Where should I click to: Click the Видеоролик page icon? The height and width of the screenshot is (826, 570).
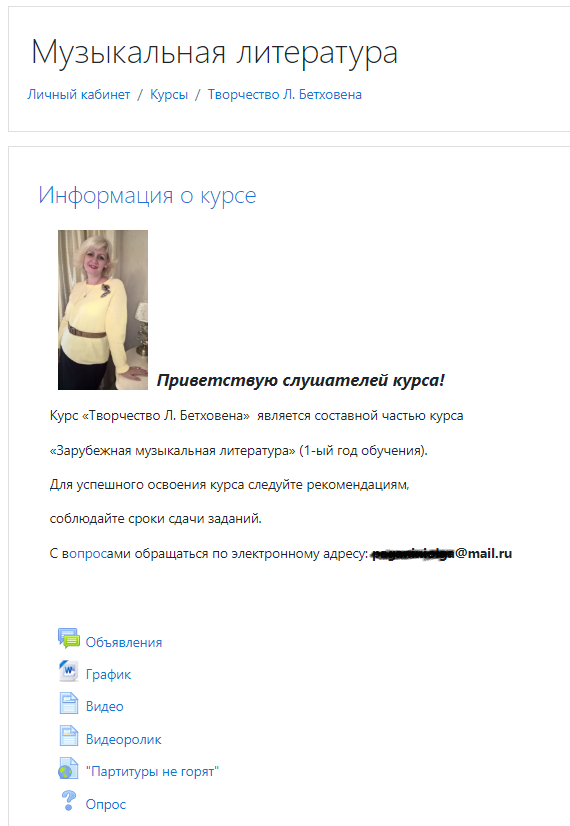(68, 736)
